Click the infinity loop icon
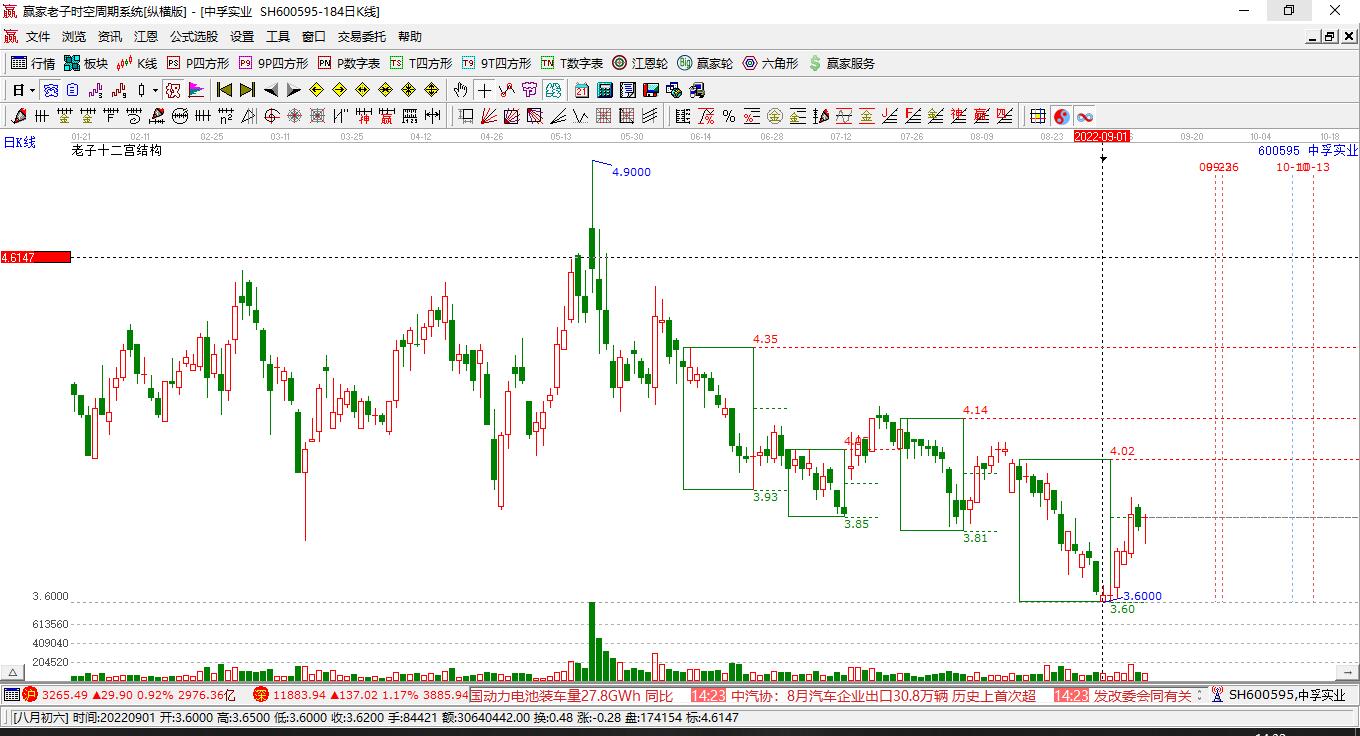 coord(1085,116)
